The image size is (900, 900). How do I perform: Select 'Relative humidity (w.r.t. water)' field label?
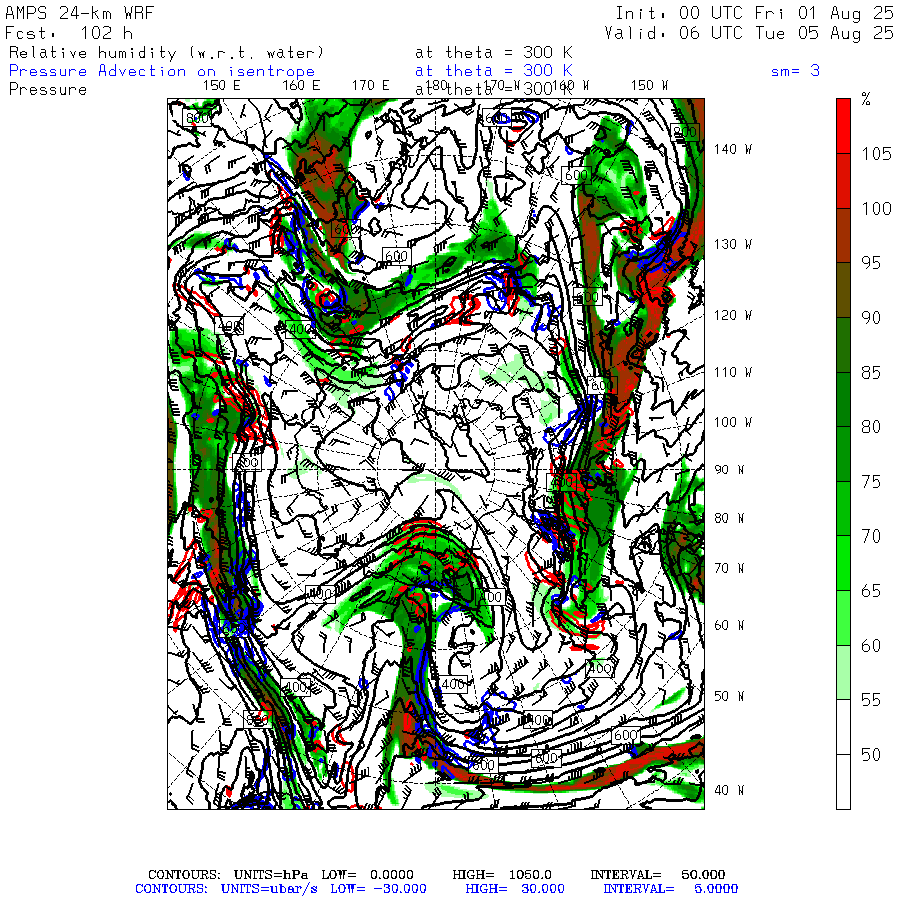(x=166, y=53)
